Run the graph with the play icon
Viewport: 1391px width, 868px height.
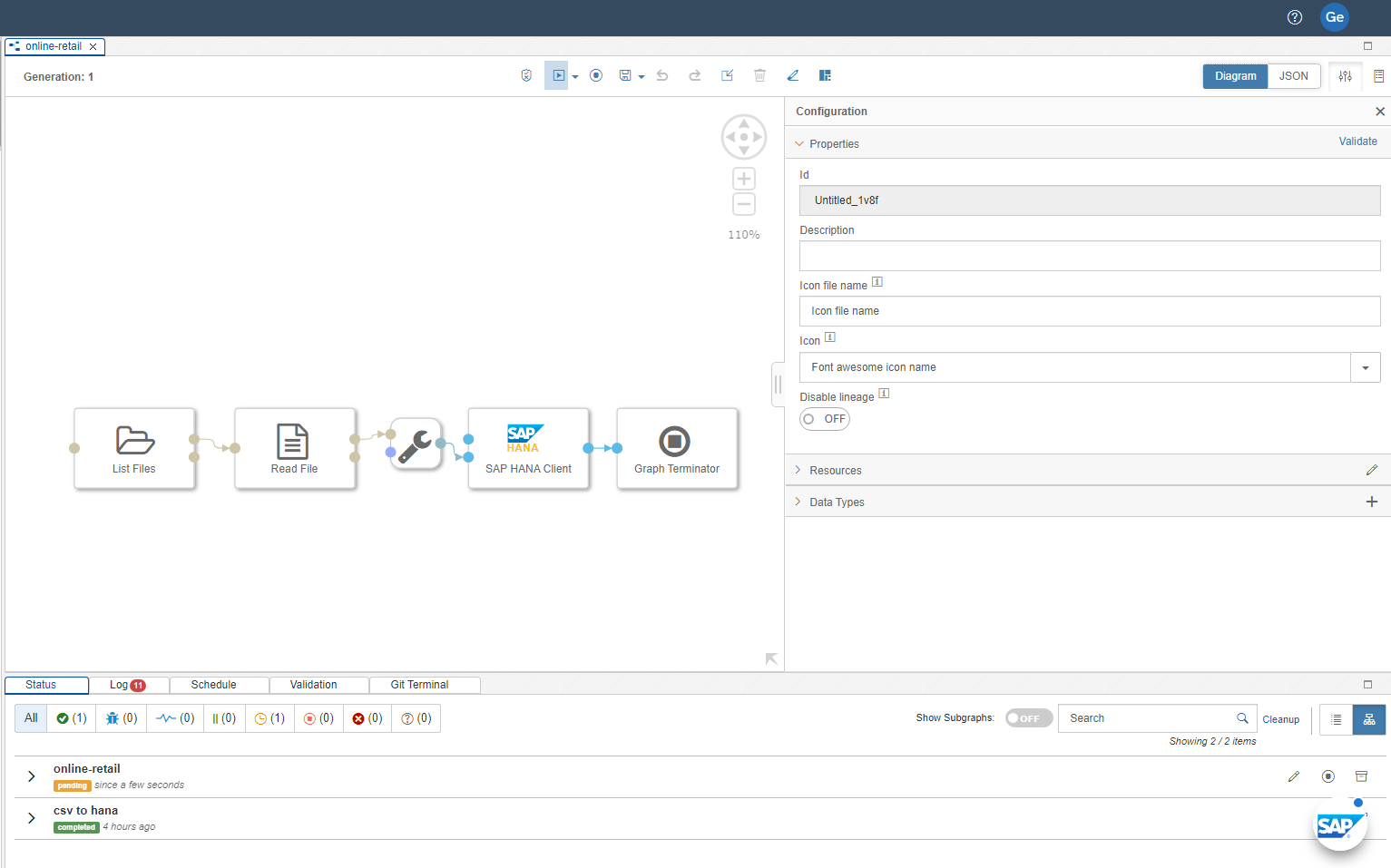click(x=558, y=76)
